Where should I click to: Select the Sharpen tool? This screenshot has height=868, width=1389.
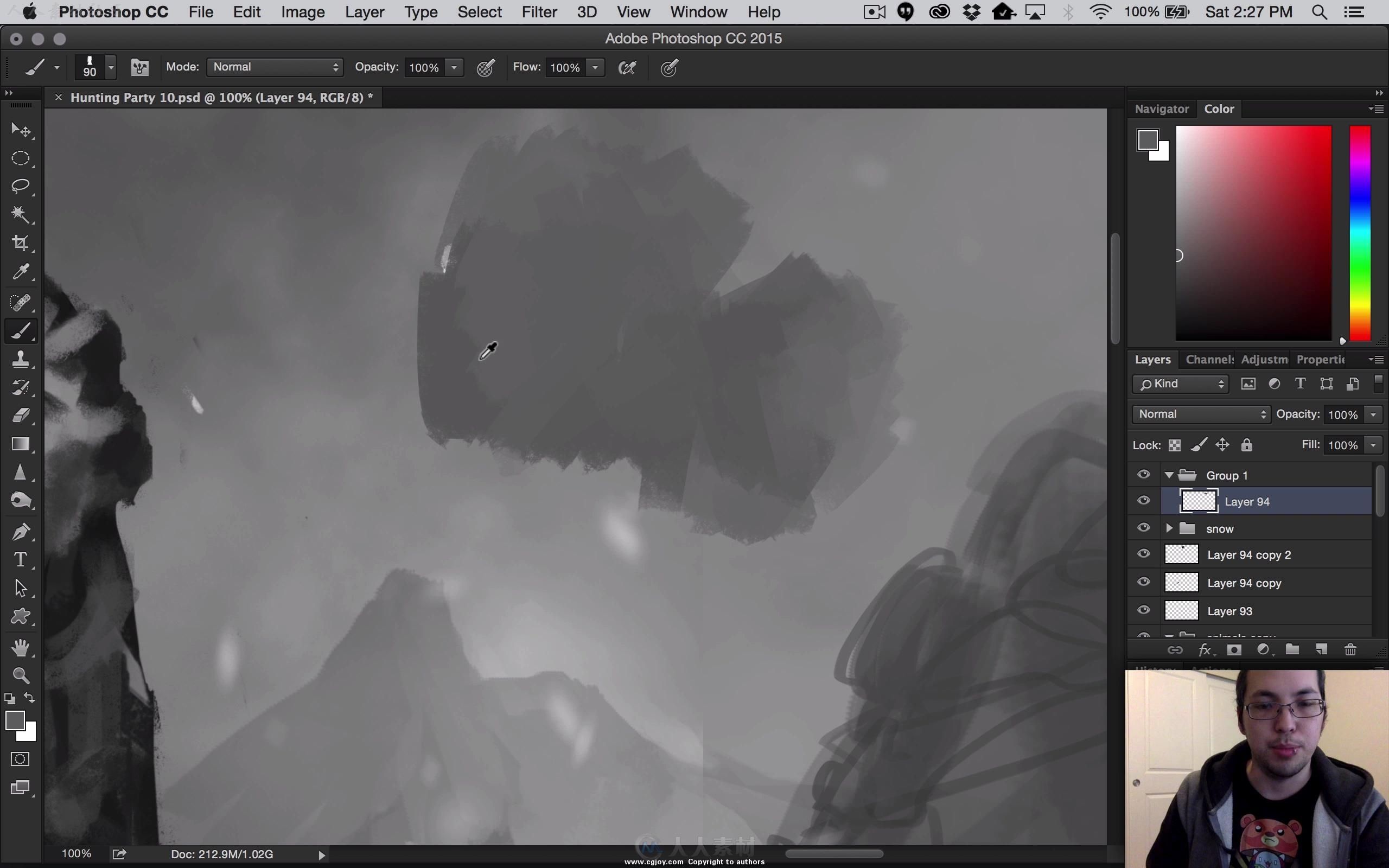pyautogui.click(x=21, y=473)
